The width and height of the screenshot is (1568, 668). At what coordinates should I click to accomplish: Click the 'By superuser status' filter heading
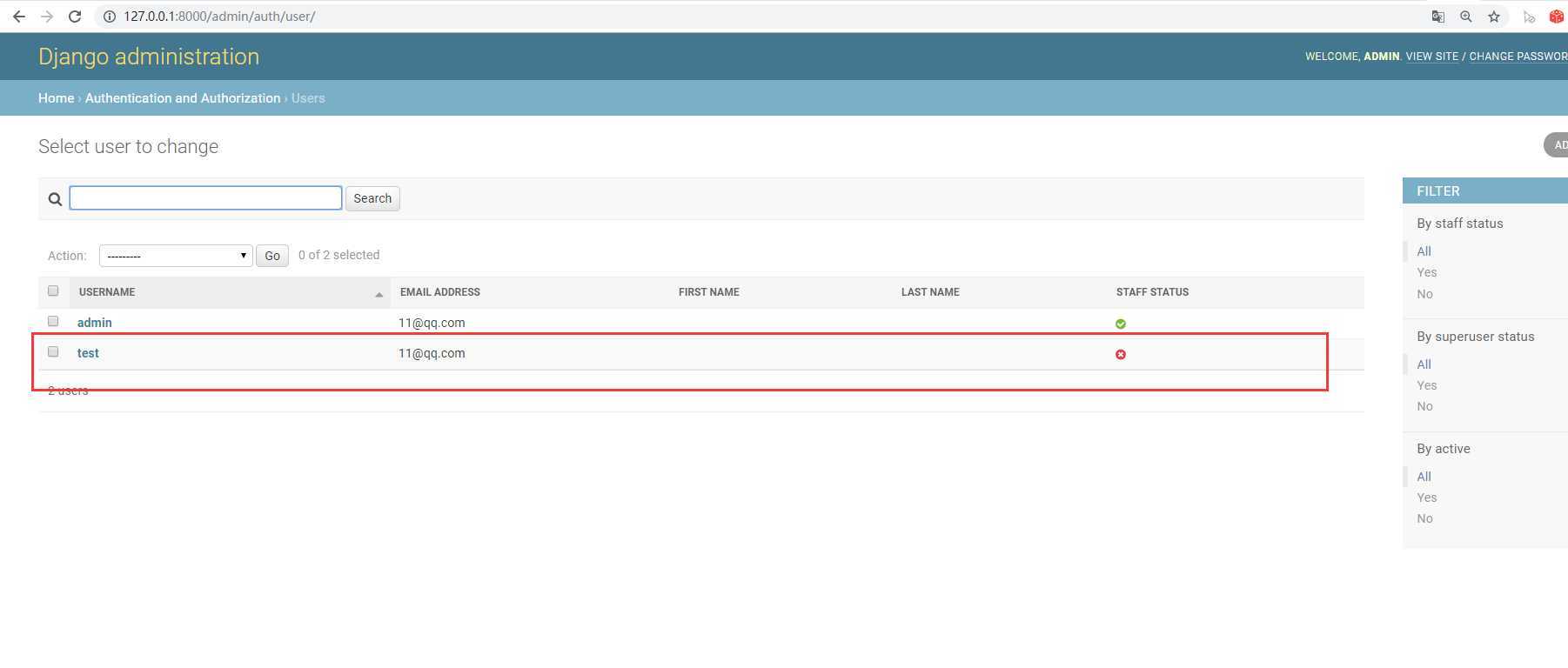tap(1476, 337)
